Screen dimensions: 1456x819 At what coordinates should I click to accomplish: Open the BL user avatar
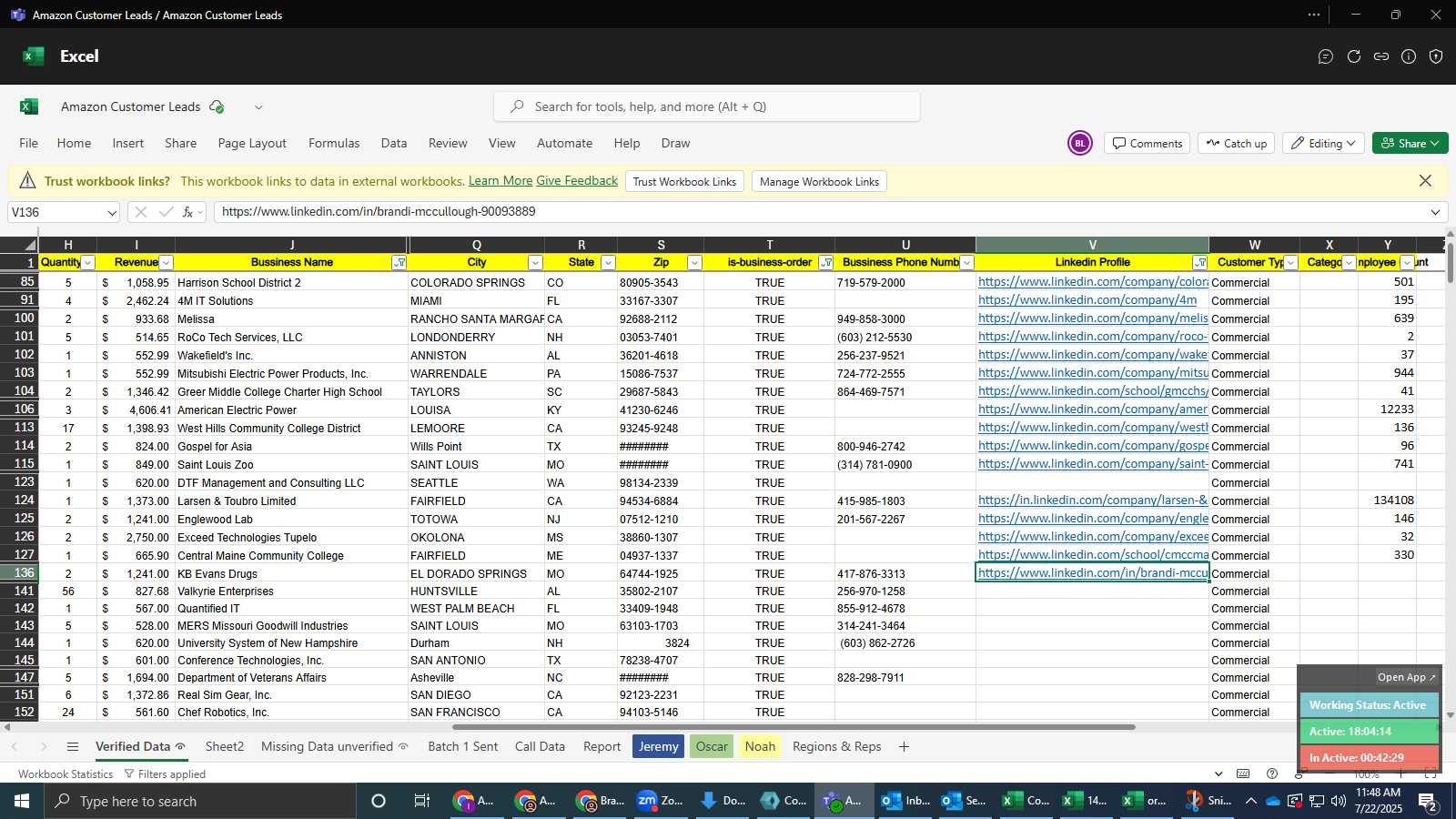[1080, 143]
